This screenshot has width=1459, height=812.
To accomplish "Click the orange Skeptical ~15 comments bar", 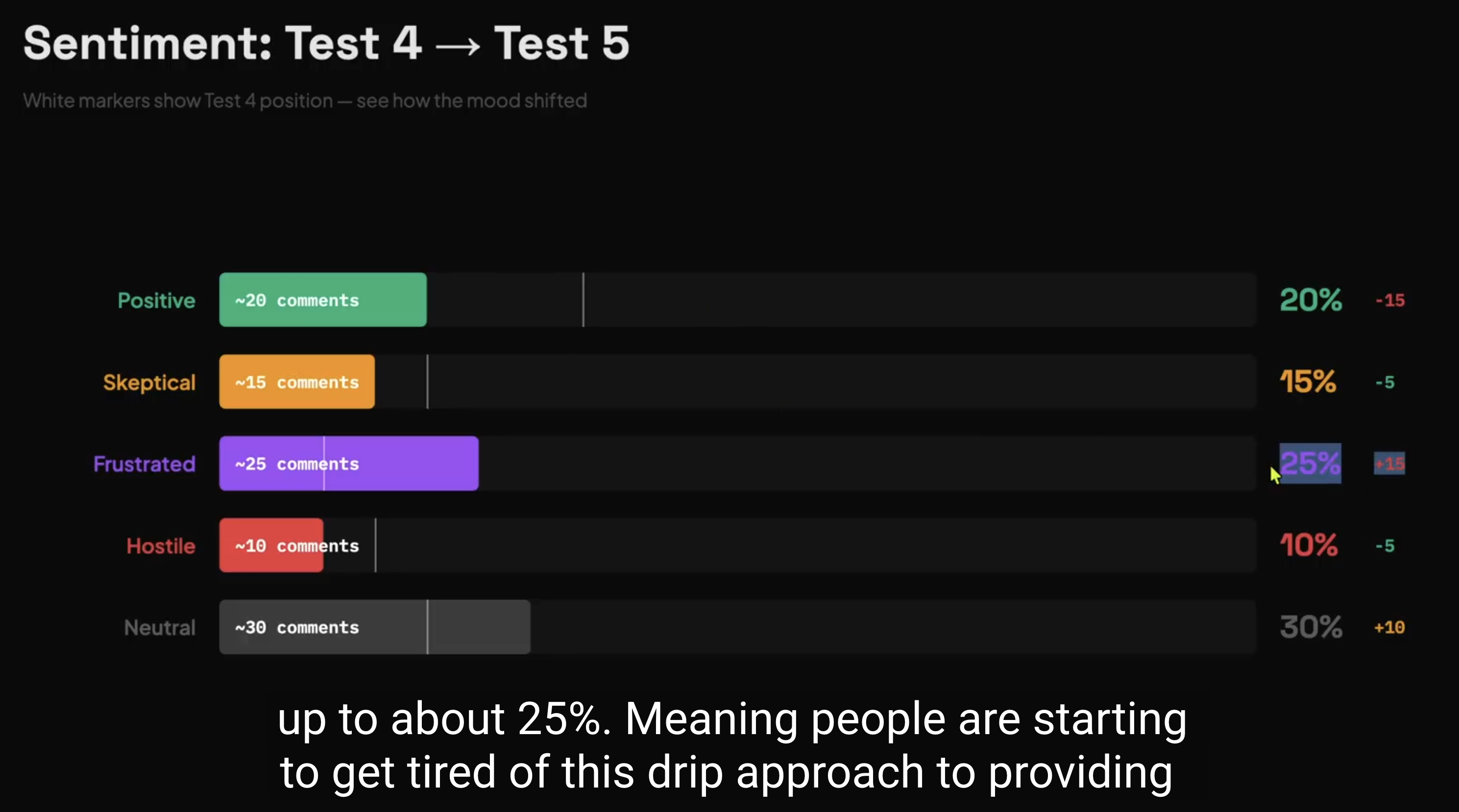I will tap(297, 382).
